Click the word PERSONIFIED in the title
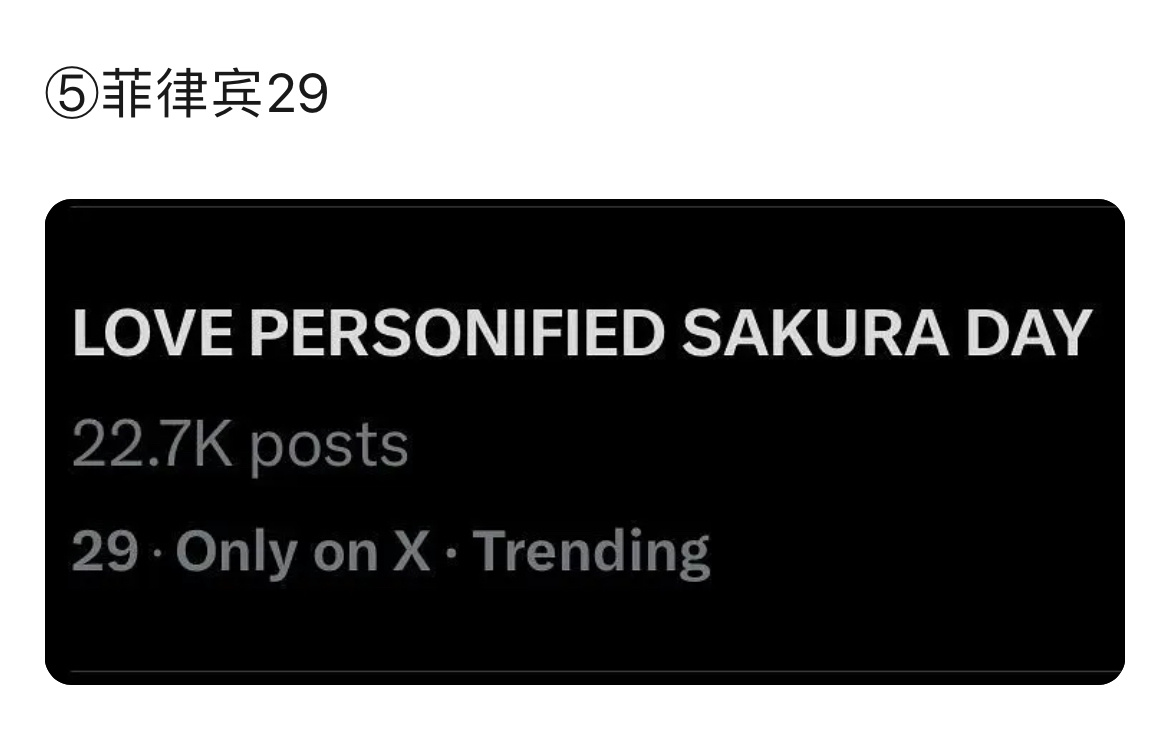Image resolution: width=1170 pixels, height=736 pixels. pyautogui.click(x=457, y=333)
